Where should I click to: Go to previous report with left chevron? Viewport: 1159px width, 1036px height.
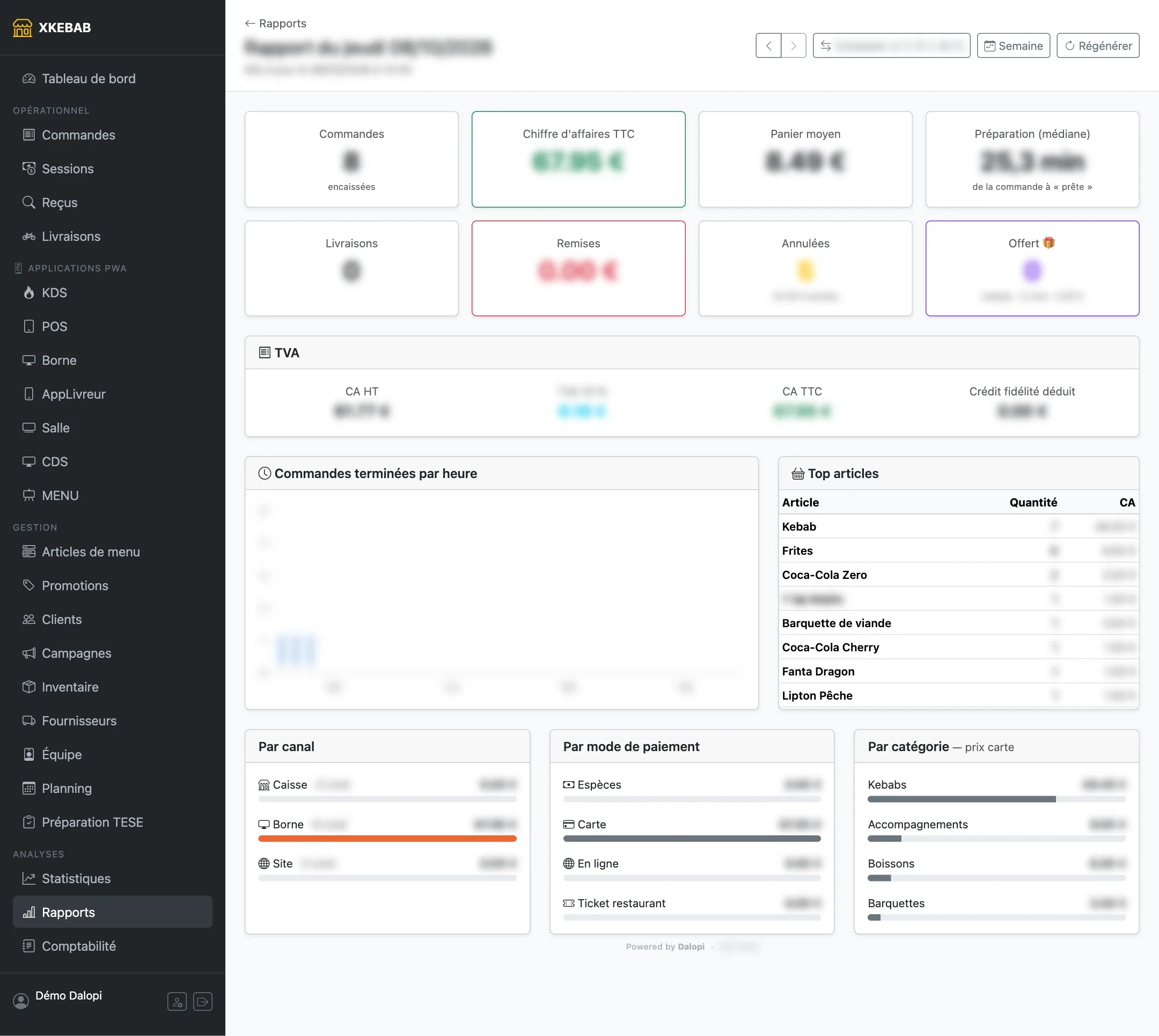[768, 46]
